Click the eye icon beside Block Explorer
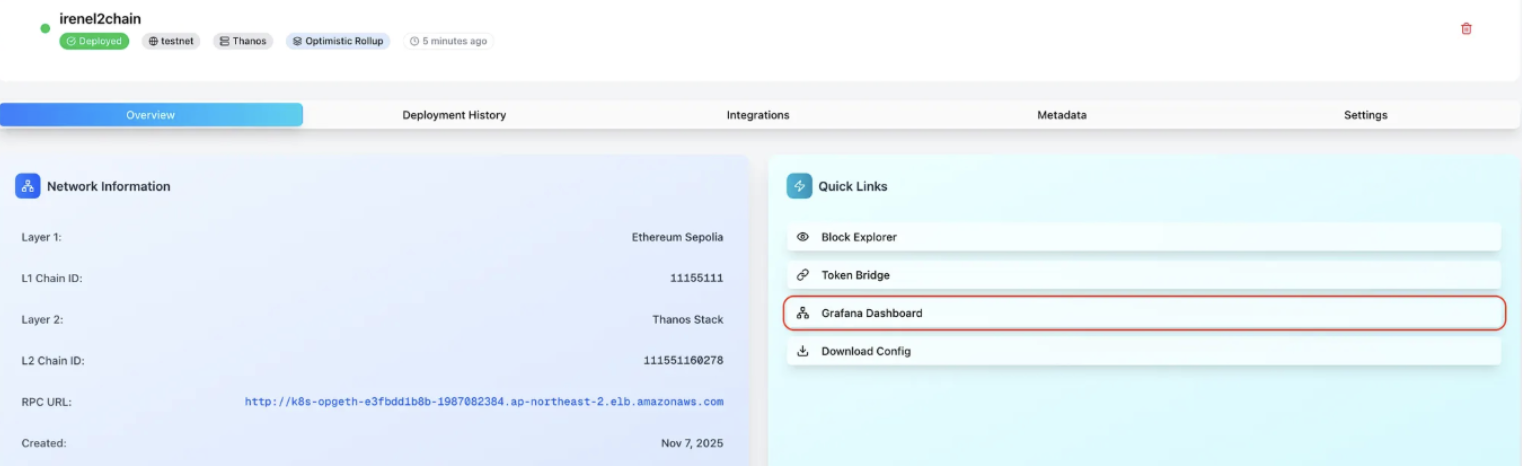The image size is (1522, 466). click(x=802, y=237)
